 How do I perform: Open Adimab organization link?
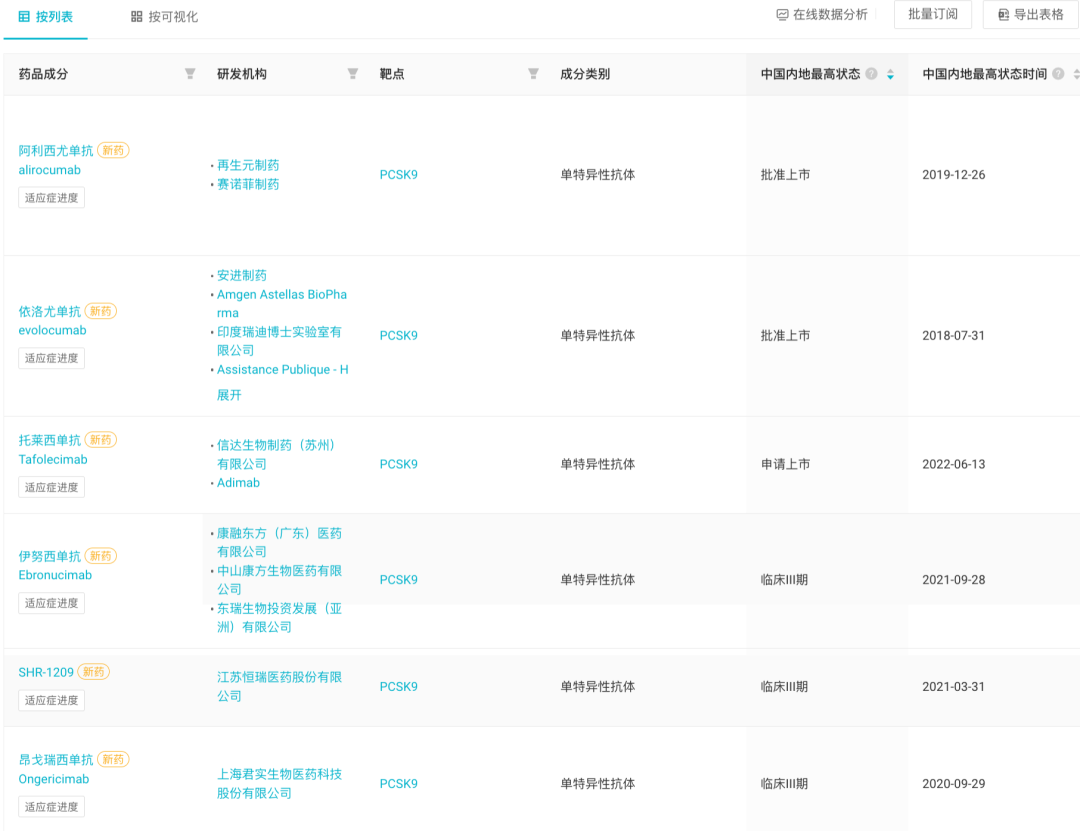tap(238, 483)
